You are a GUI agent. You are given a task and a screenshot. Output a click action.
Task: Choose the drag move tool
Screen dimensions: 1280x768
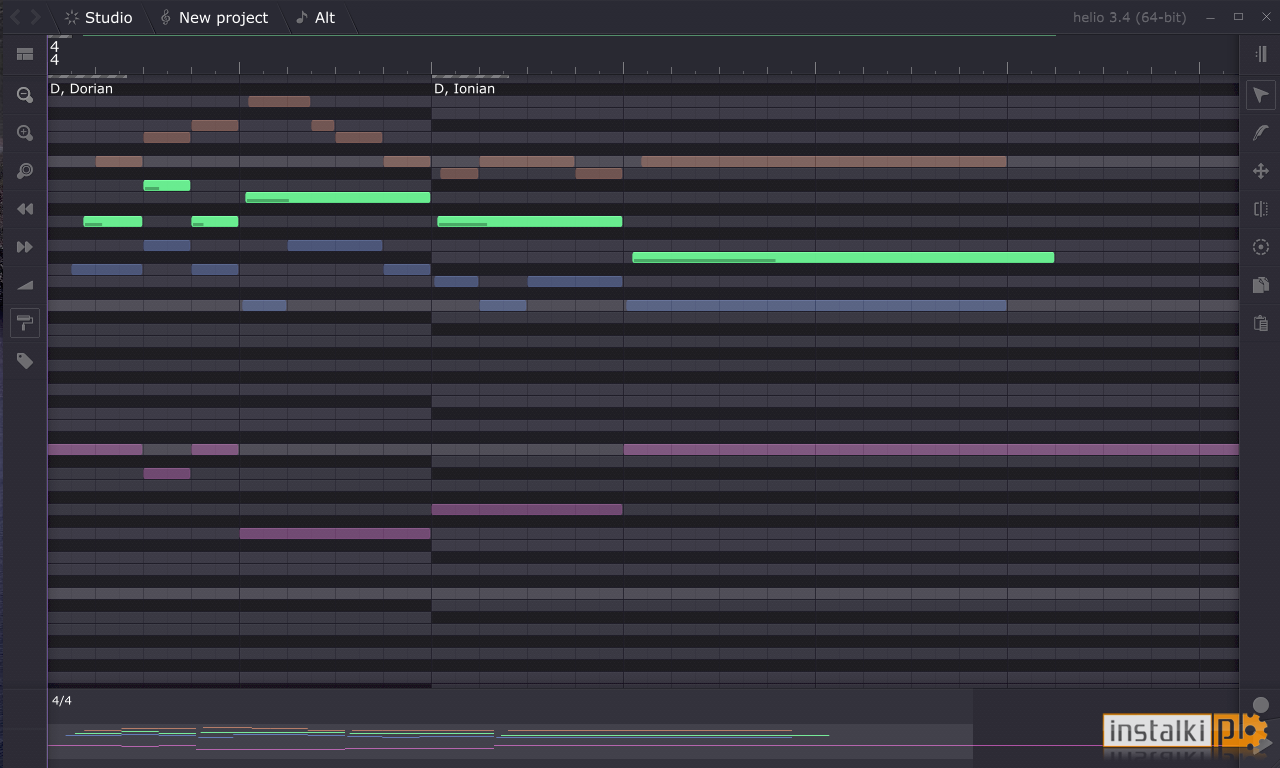pyautogui.click(x=1260, y=171)
